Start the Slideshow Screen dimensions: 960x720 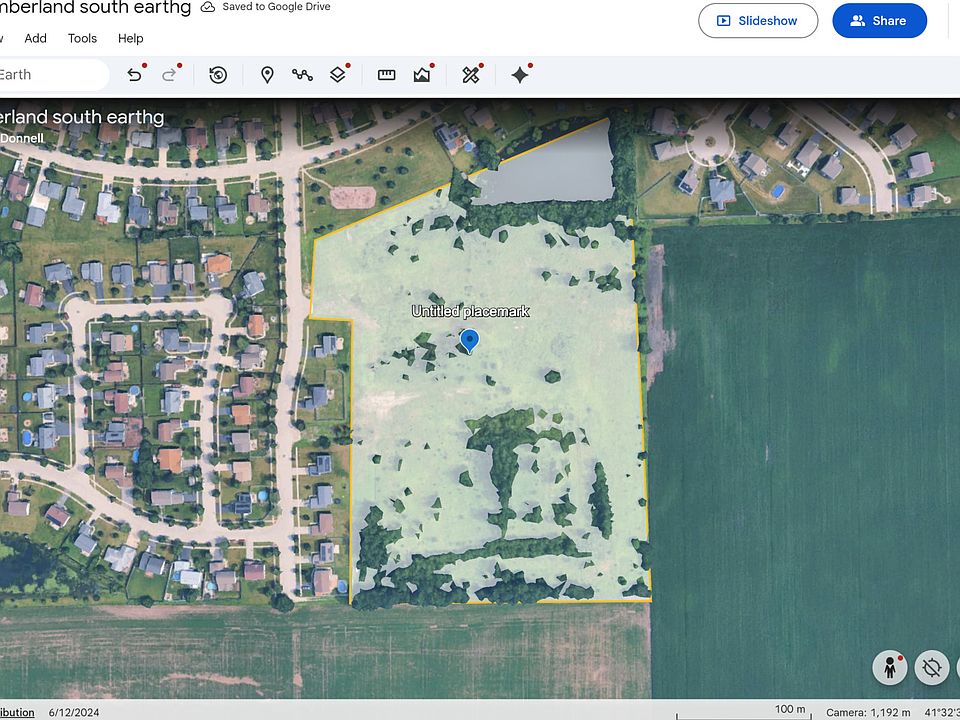[758, 21]
